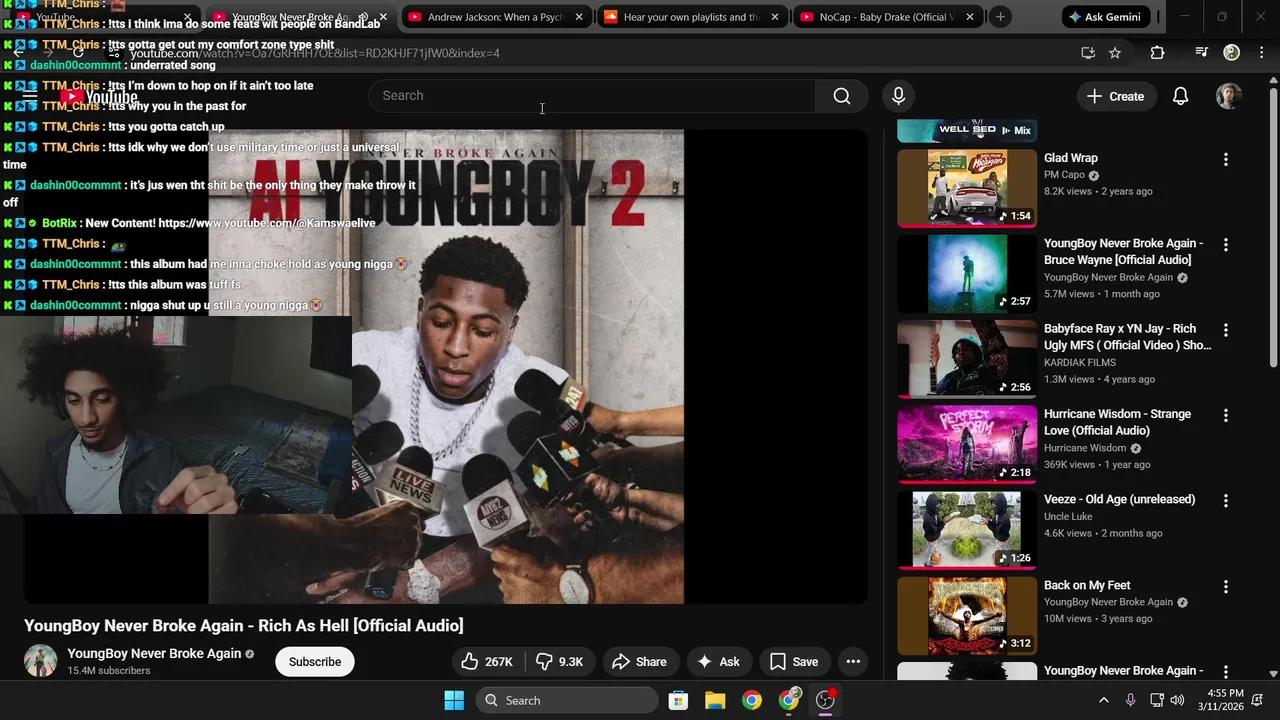Close the NoCap - Baby Drake tab

[969, 17]
